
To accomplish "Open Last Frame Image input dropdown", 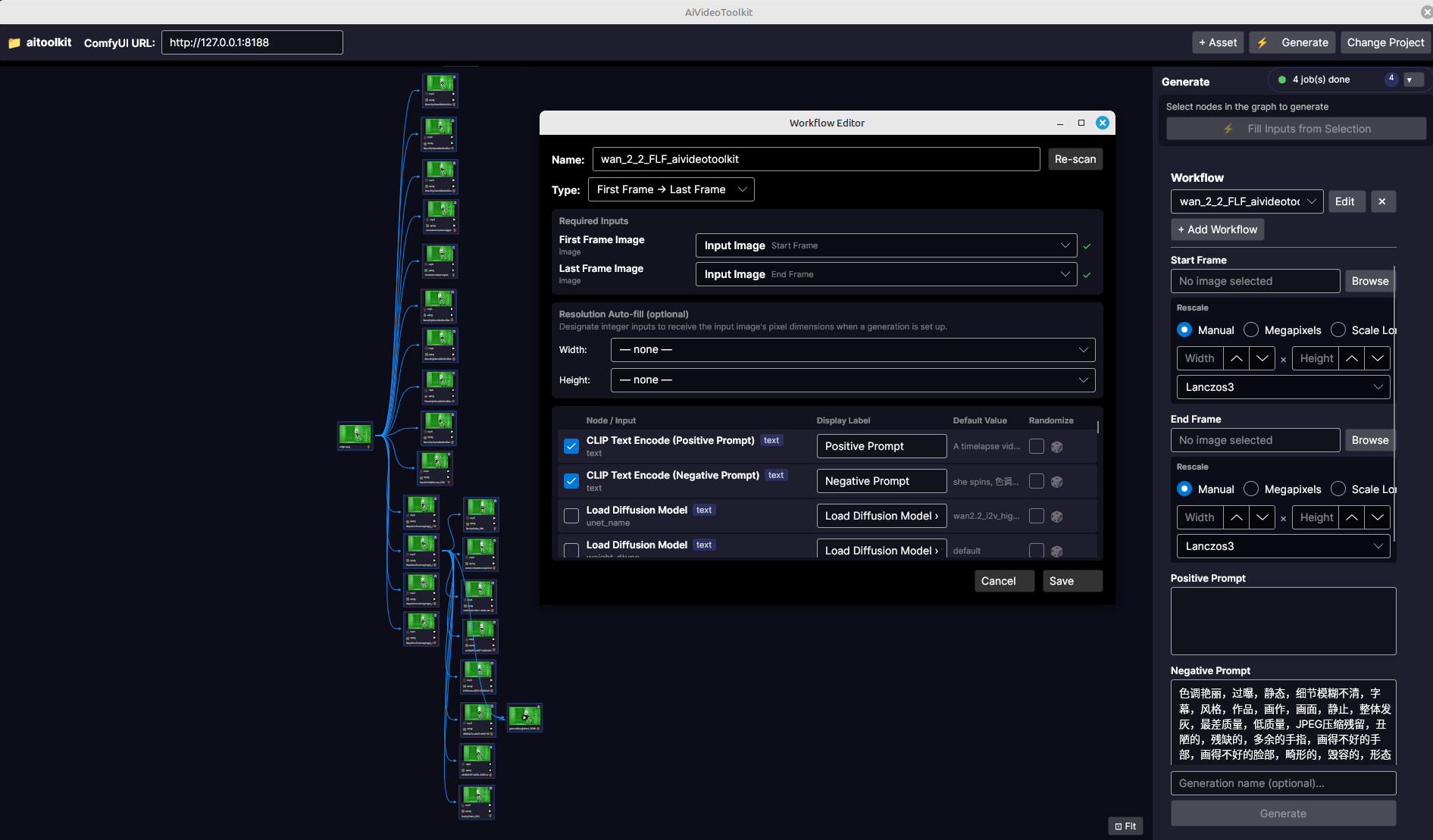I will pos(886,274).
